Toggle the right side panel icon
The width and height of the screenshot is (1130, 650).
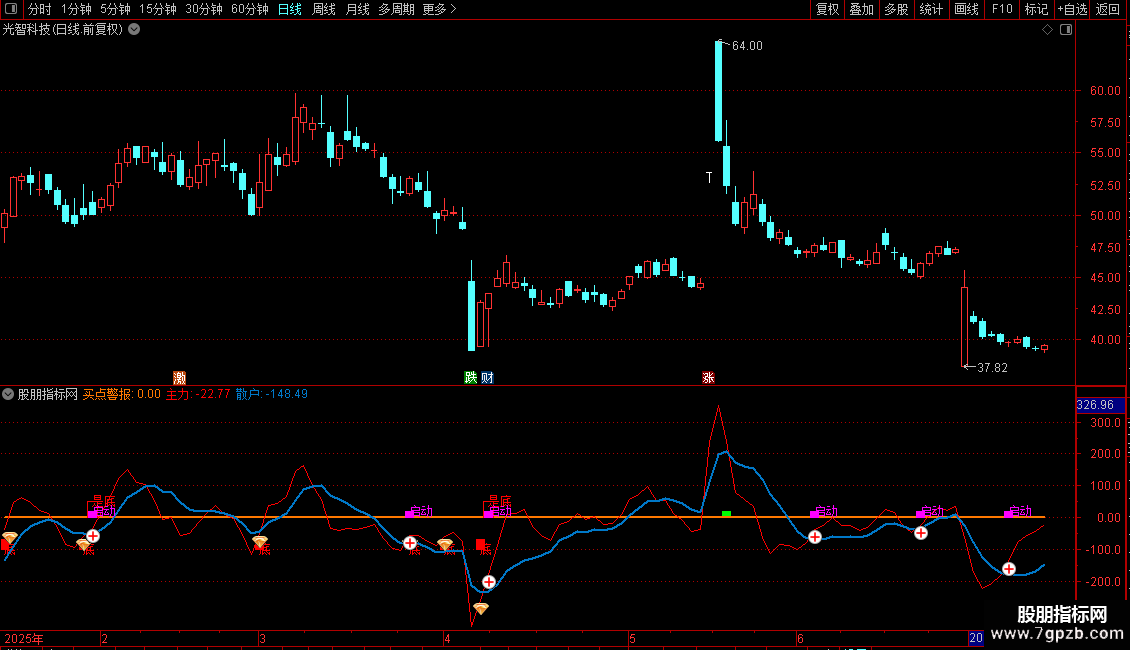pos(1066,30)
